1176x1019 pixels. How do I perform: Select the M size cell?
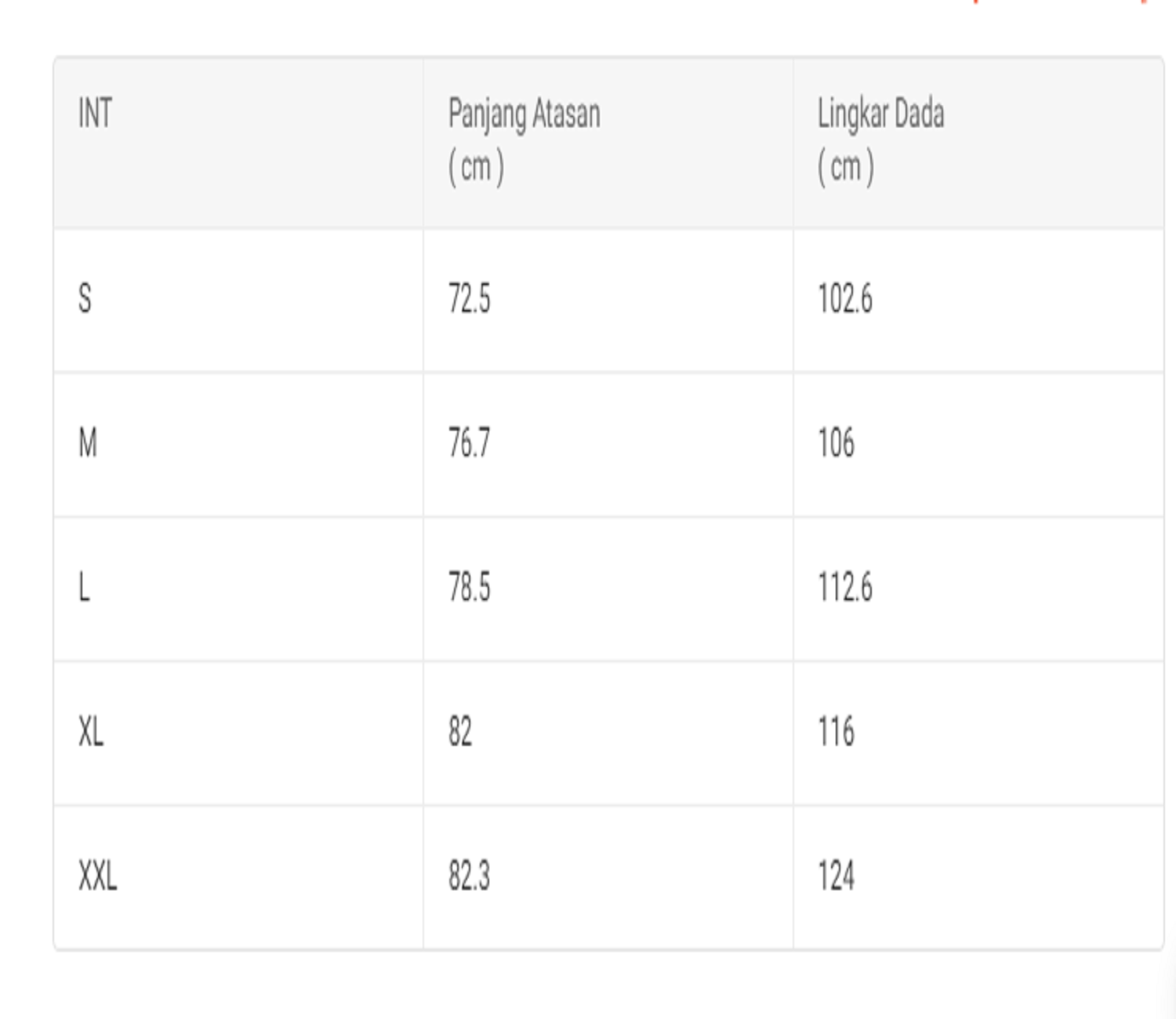88,444
